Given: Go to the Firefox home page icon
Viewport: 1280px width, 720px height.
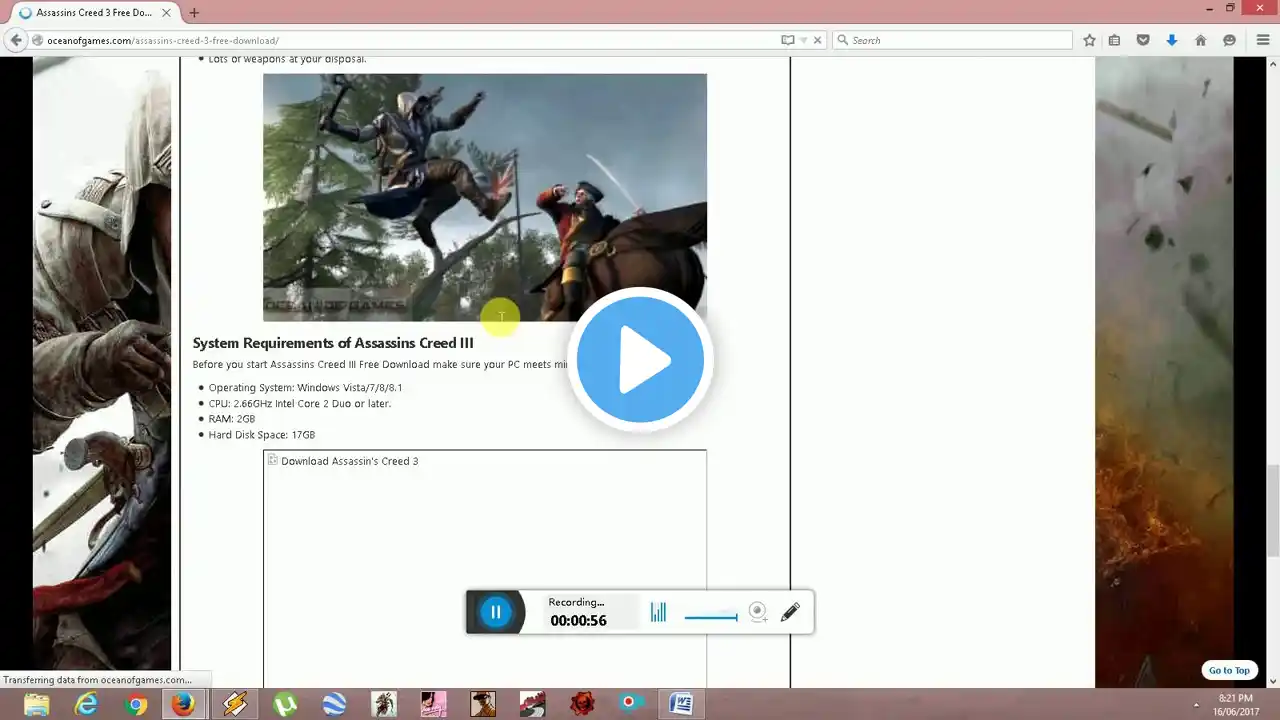Looking at the screenshot, I should tap(1201, 40).
